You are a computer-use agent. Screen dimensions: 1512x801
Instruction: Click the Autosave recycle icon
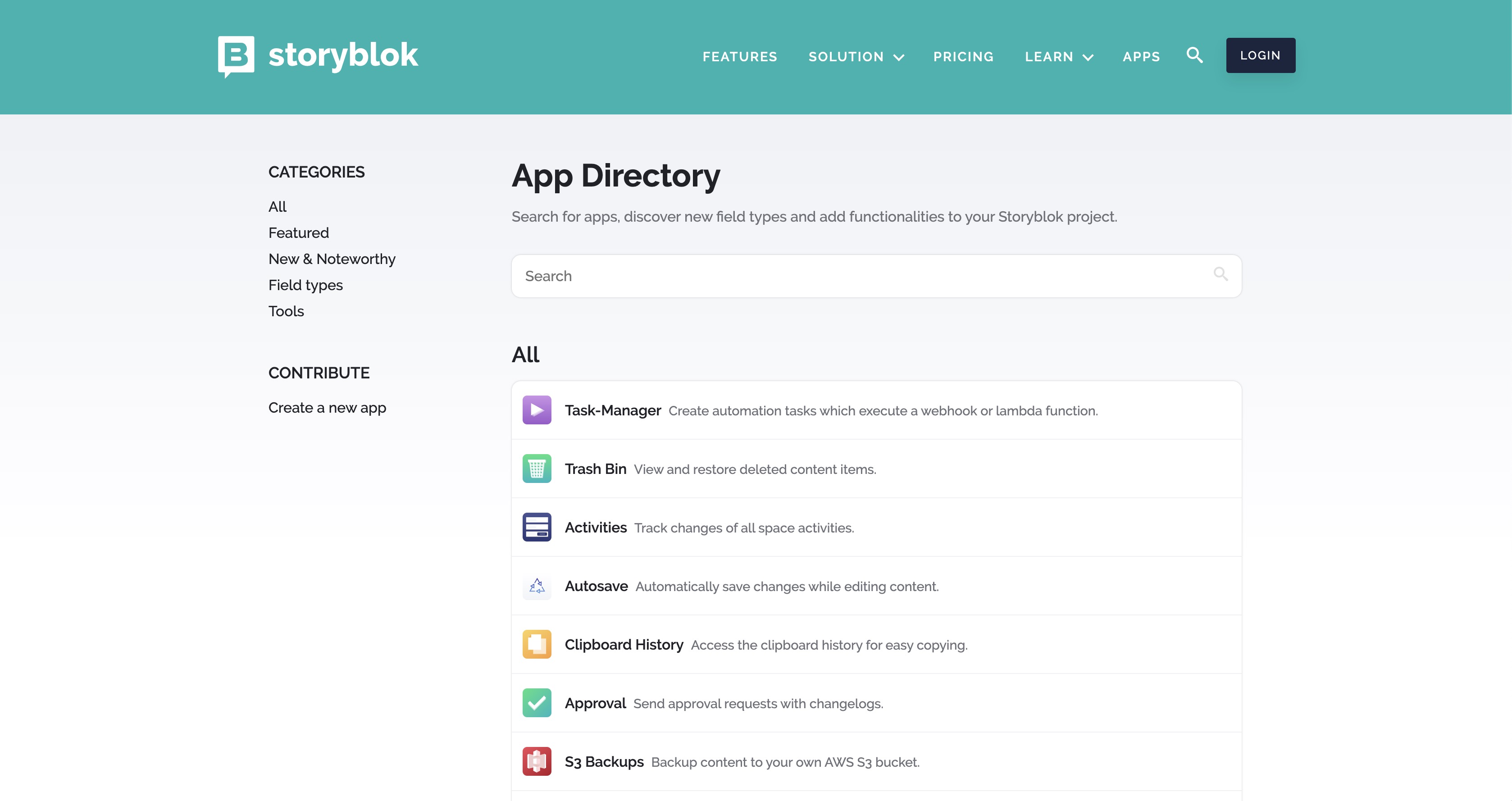coord(537,586)
